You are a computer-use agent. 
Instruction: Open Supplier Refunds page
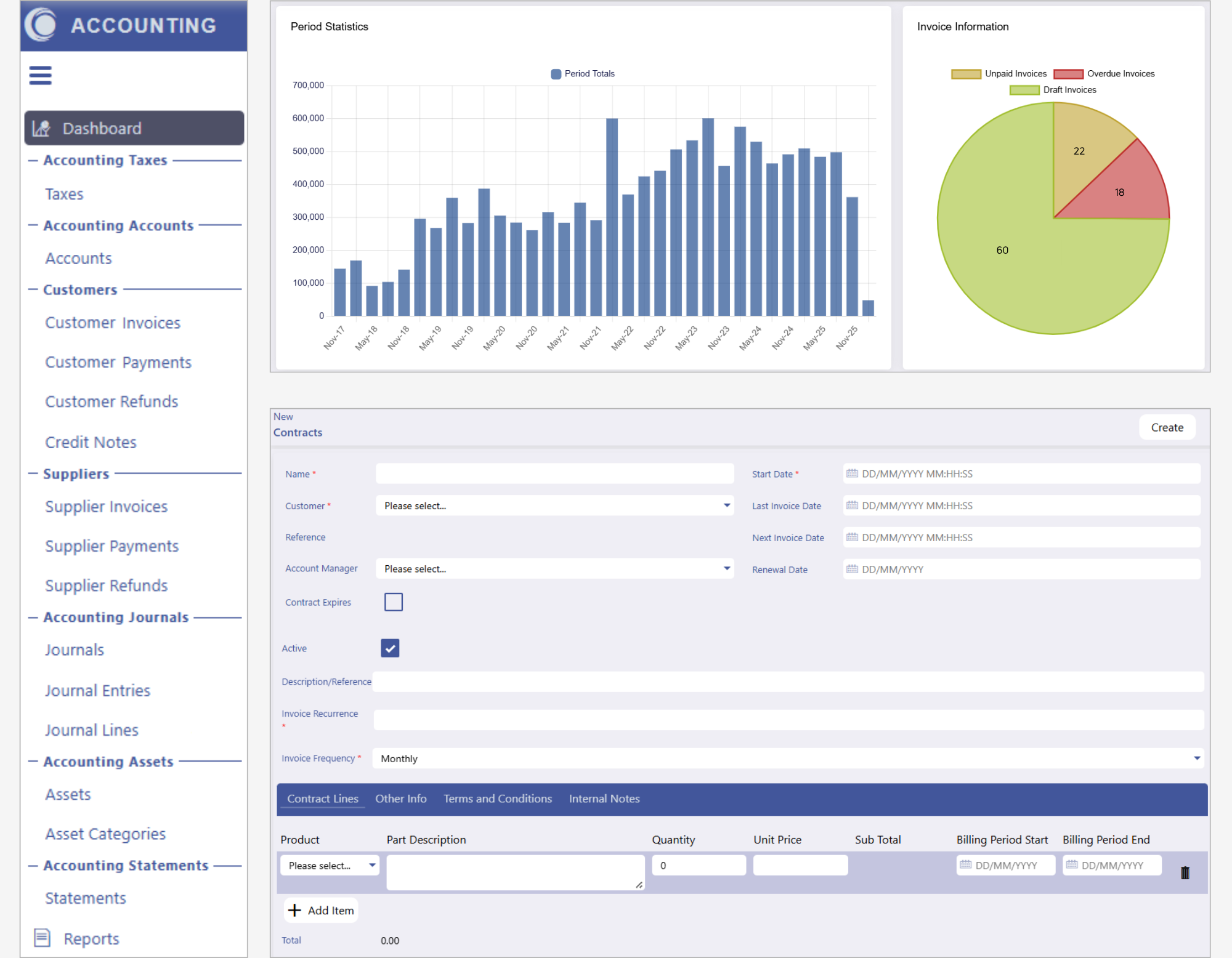(x=106, y=586)
